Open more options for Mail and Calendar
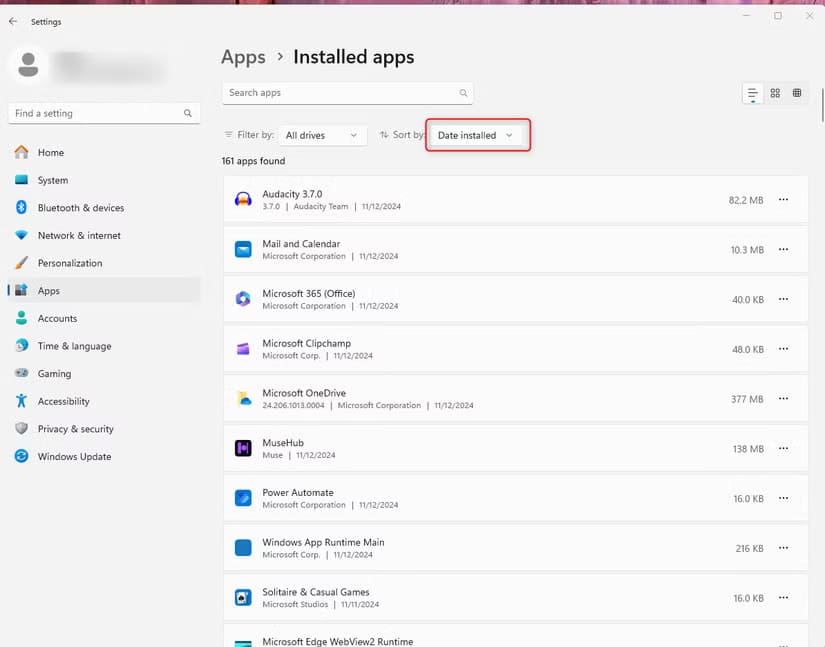Image resolution: width=825 pixels, height=647 pixels. point(783,249)
